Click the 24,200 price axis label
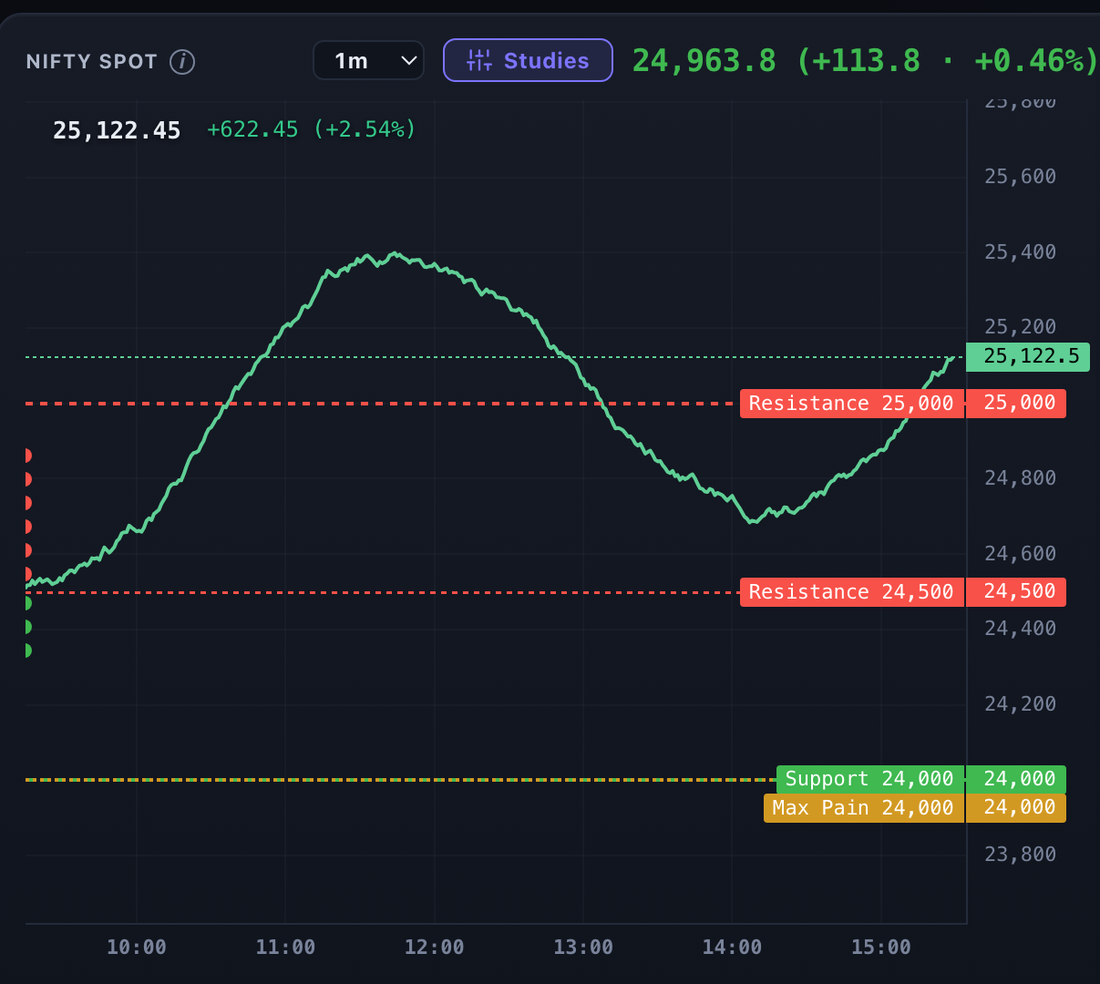Screen dimensions: 1100x984 [x=1020, y=704]
